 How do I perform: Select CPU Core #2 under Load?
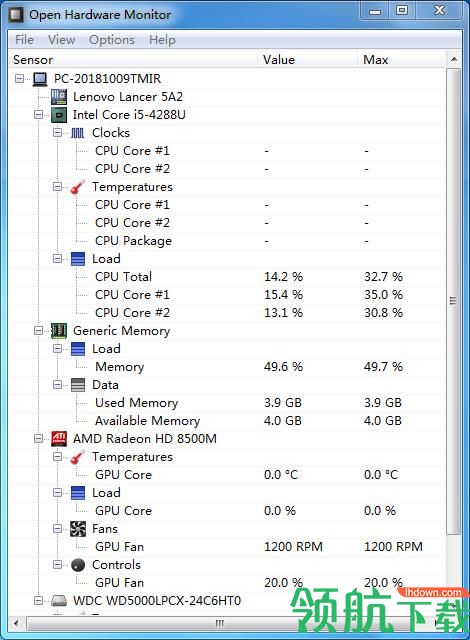tap(227, 313)
